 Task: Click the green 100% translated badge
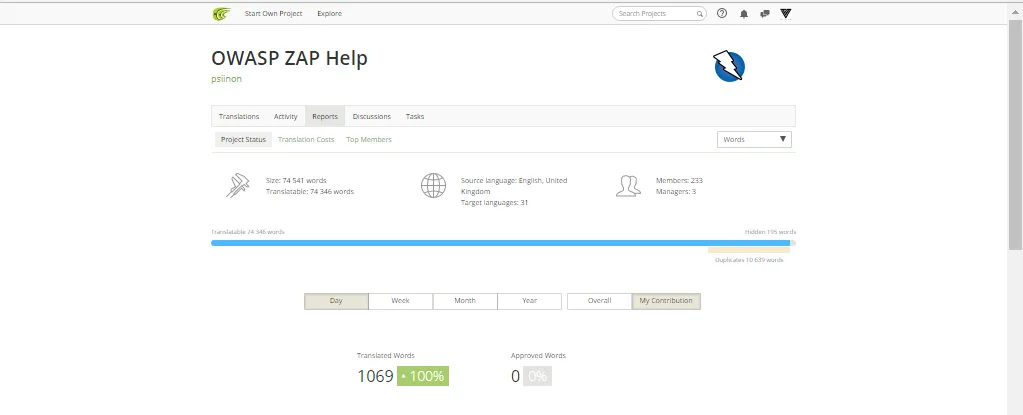tap(423, 376)
